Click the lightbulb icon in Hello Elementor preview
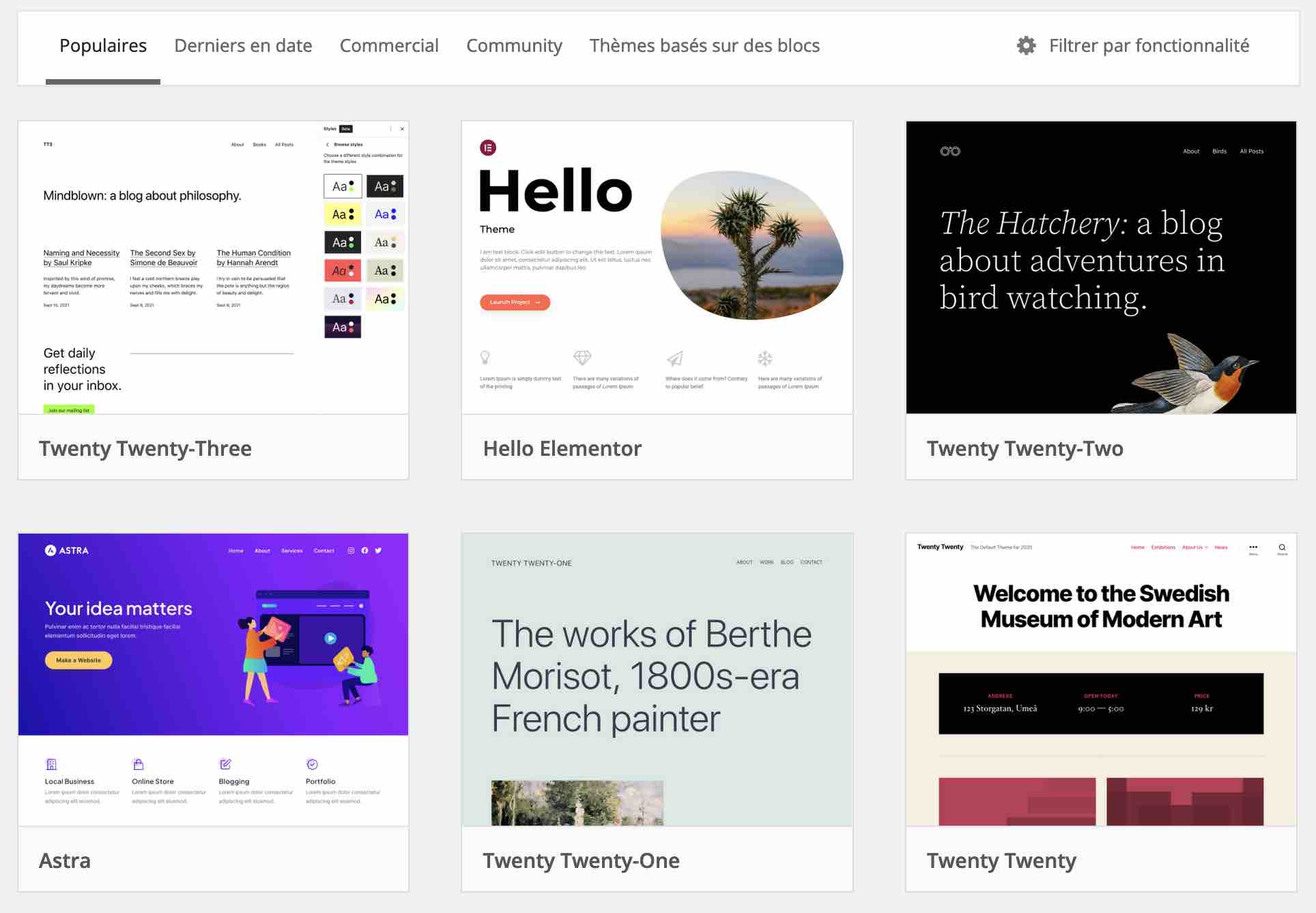 (485, 358)
